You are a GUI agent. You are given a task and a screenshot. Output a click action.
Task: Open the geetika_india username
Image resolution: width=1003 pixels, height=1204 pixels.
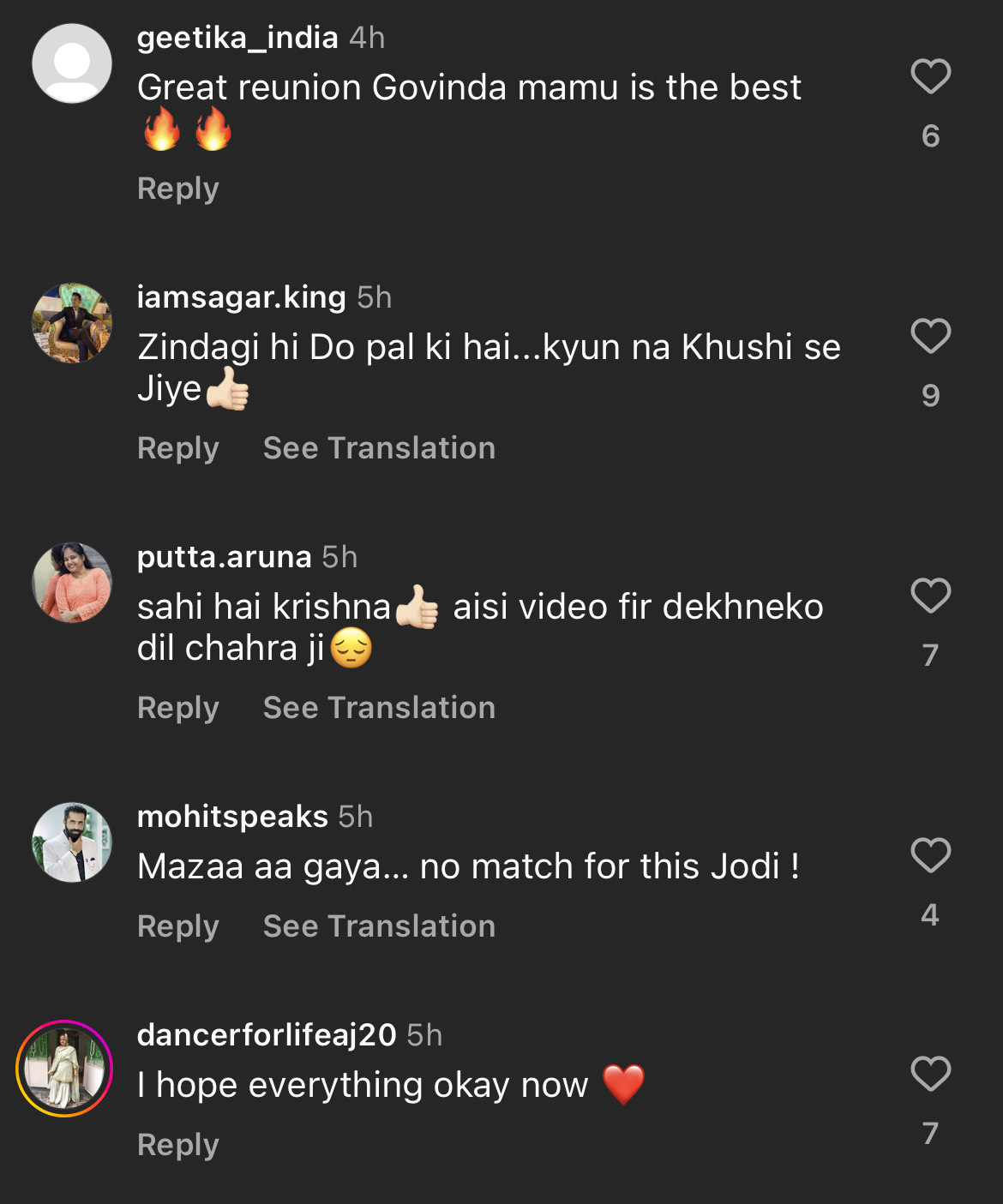tap(237, 38)
